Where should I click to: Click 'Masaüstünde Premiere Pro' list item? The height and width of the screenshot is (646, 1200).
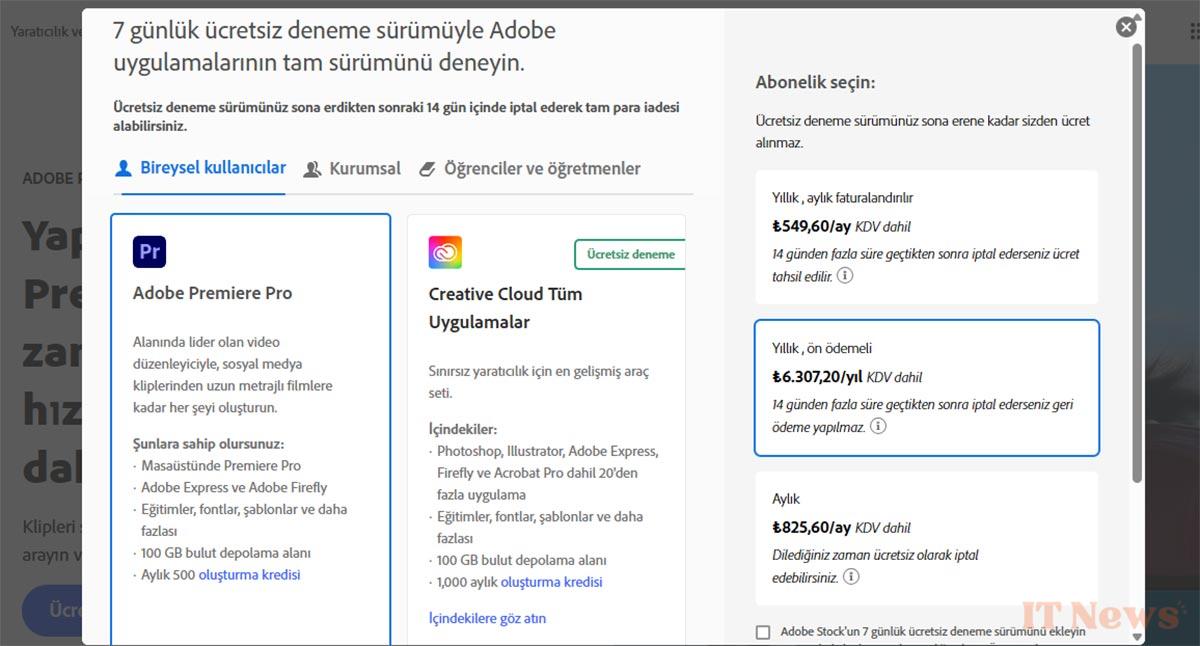(221, 466)
